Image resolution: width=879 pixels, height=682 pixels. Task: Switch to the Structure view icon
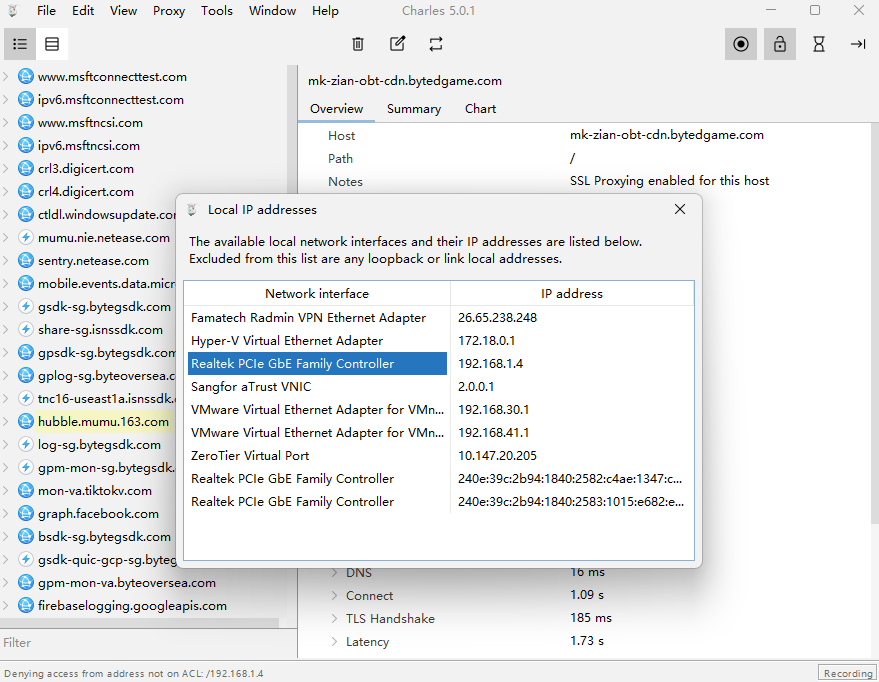tap(20, 44)
